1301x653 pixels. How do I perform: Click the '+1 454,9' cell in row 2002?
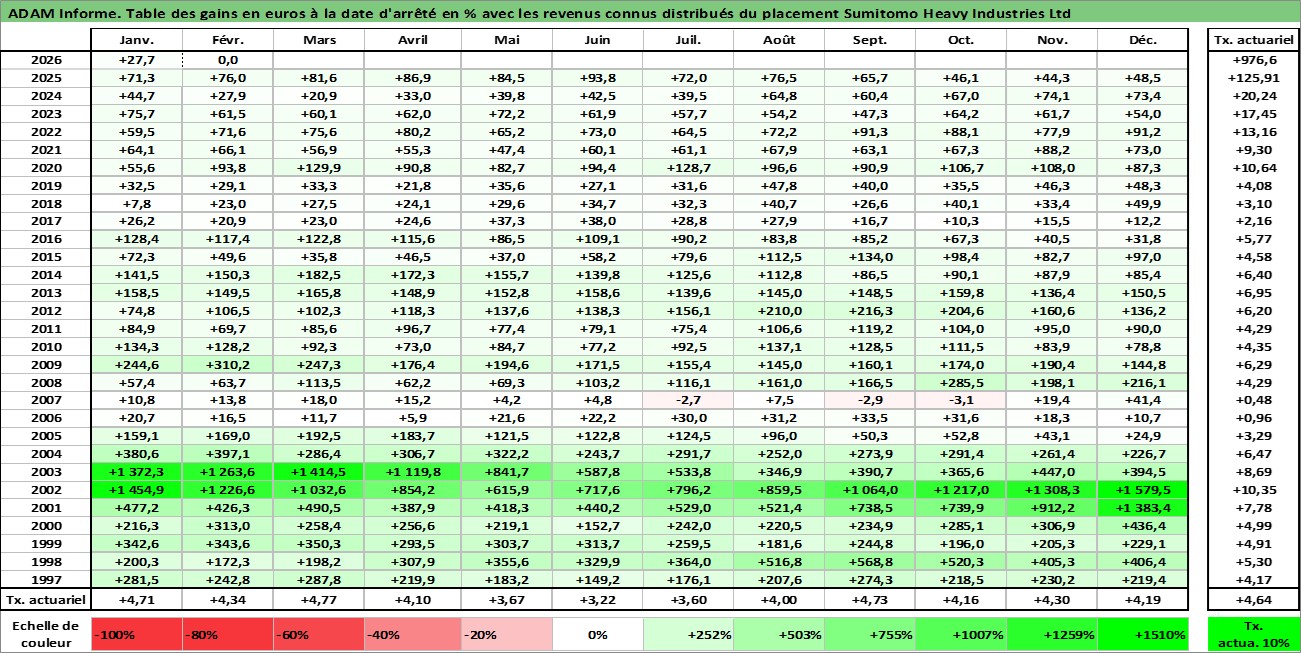pyautogui.click(x=136, y=490)
